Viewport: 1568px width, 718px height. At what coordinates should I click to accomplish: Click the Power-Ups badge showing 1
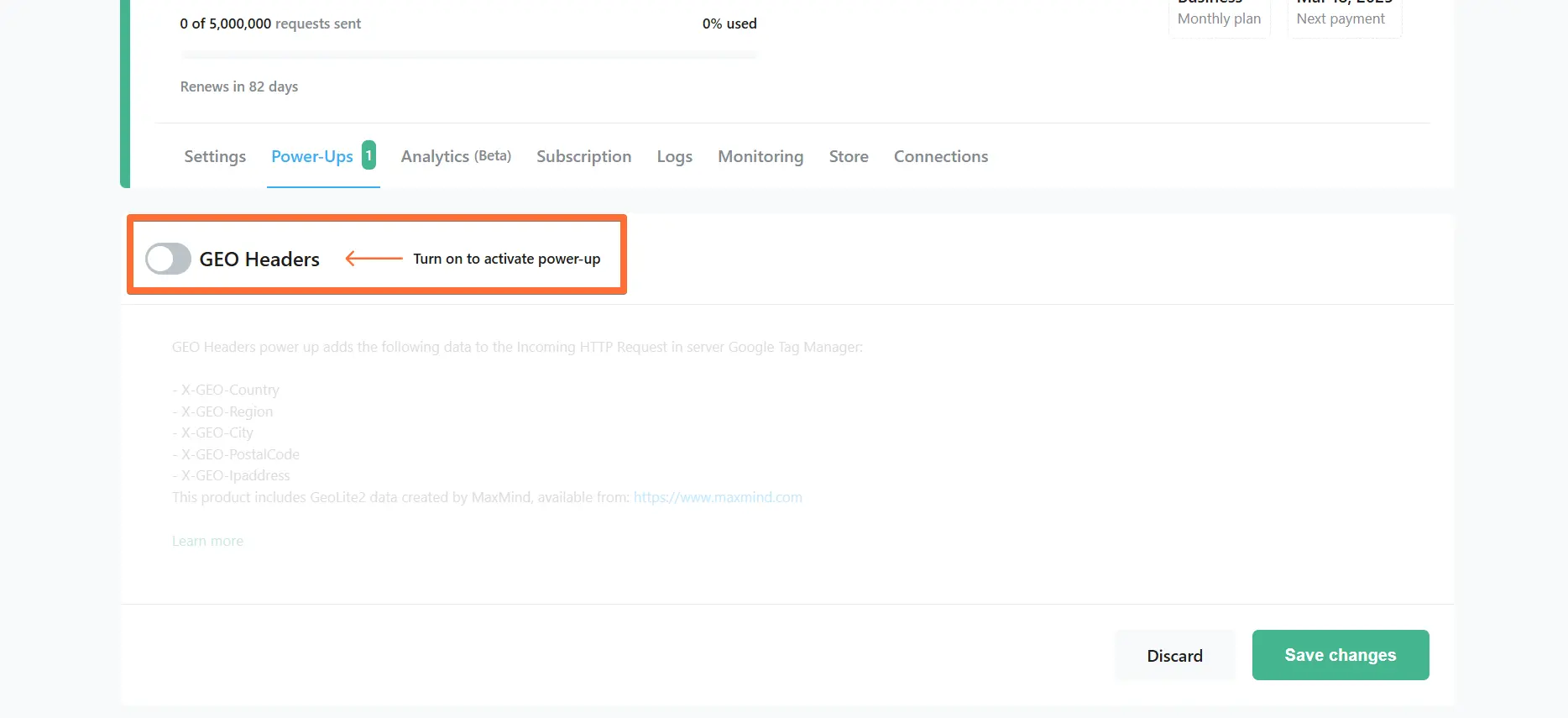point(368,155)
